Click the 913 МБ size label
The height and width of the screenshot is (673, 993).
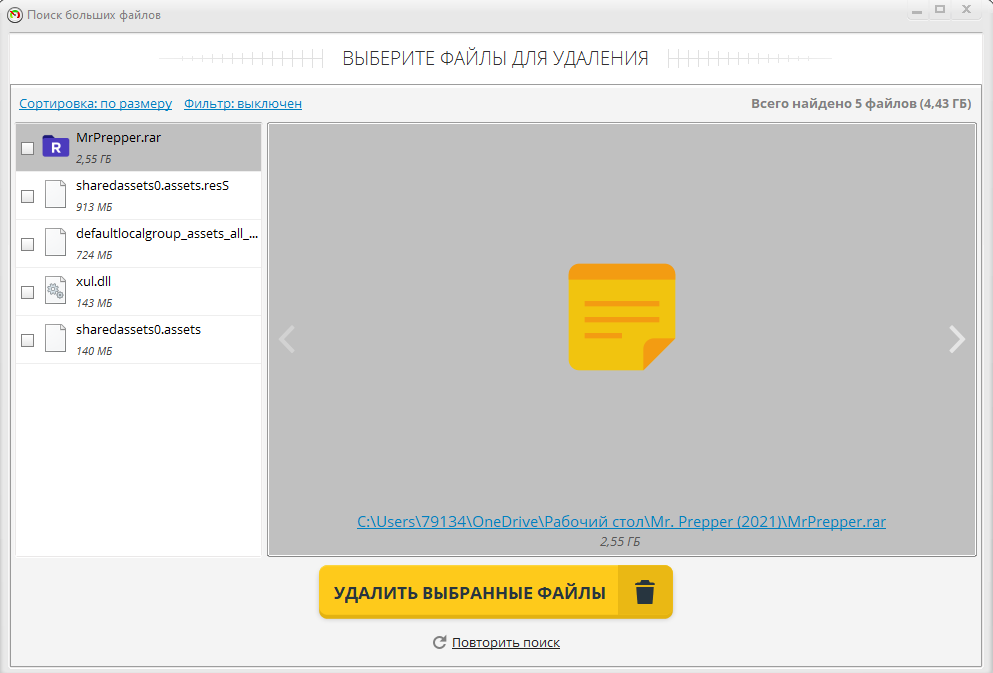(94, 207)
